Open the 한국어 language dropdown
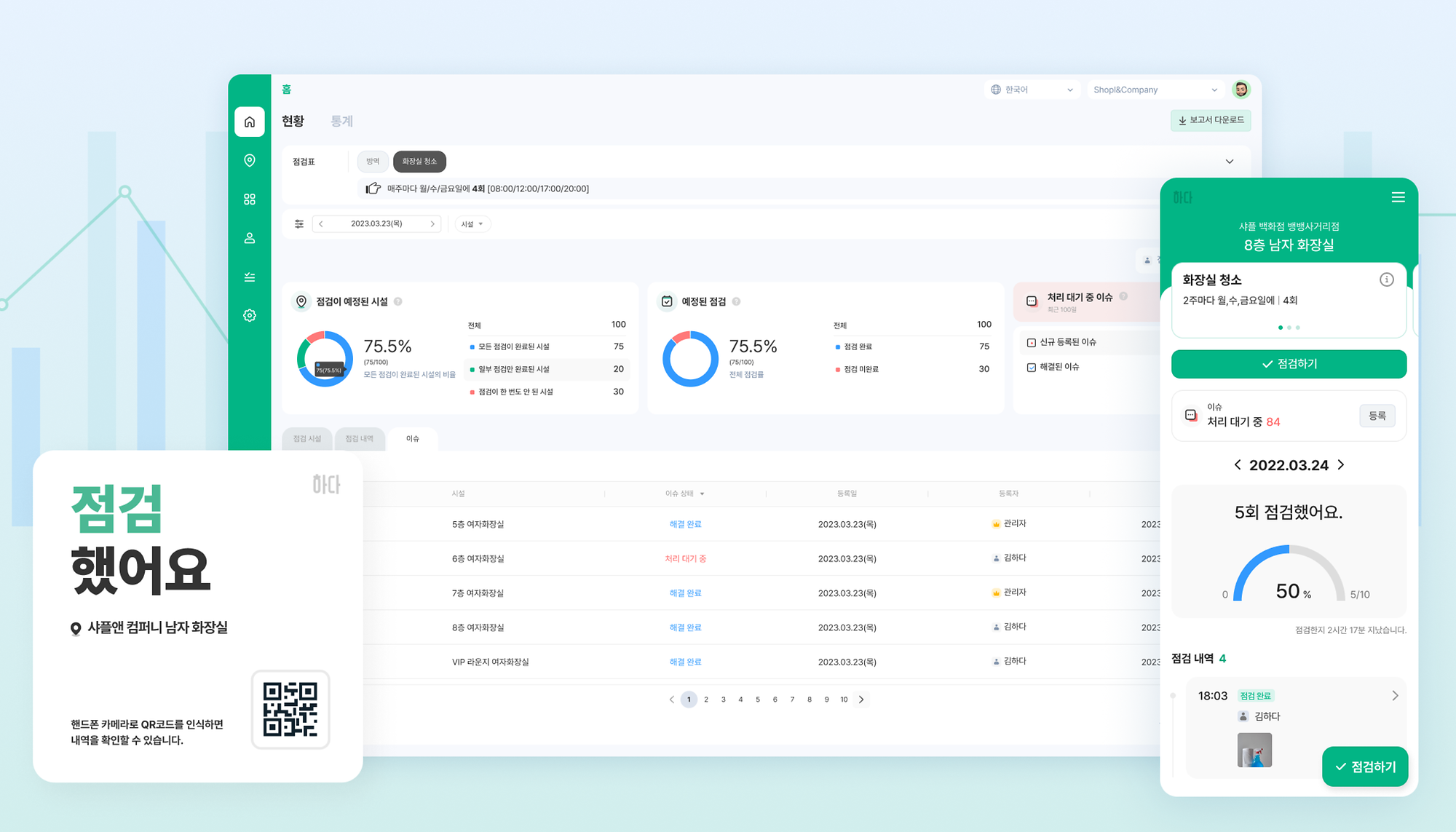This screenshot has height=832, width=1456. (1032, 90)
